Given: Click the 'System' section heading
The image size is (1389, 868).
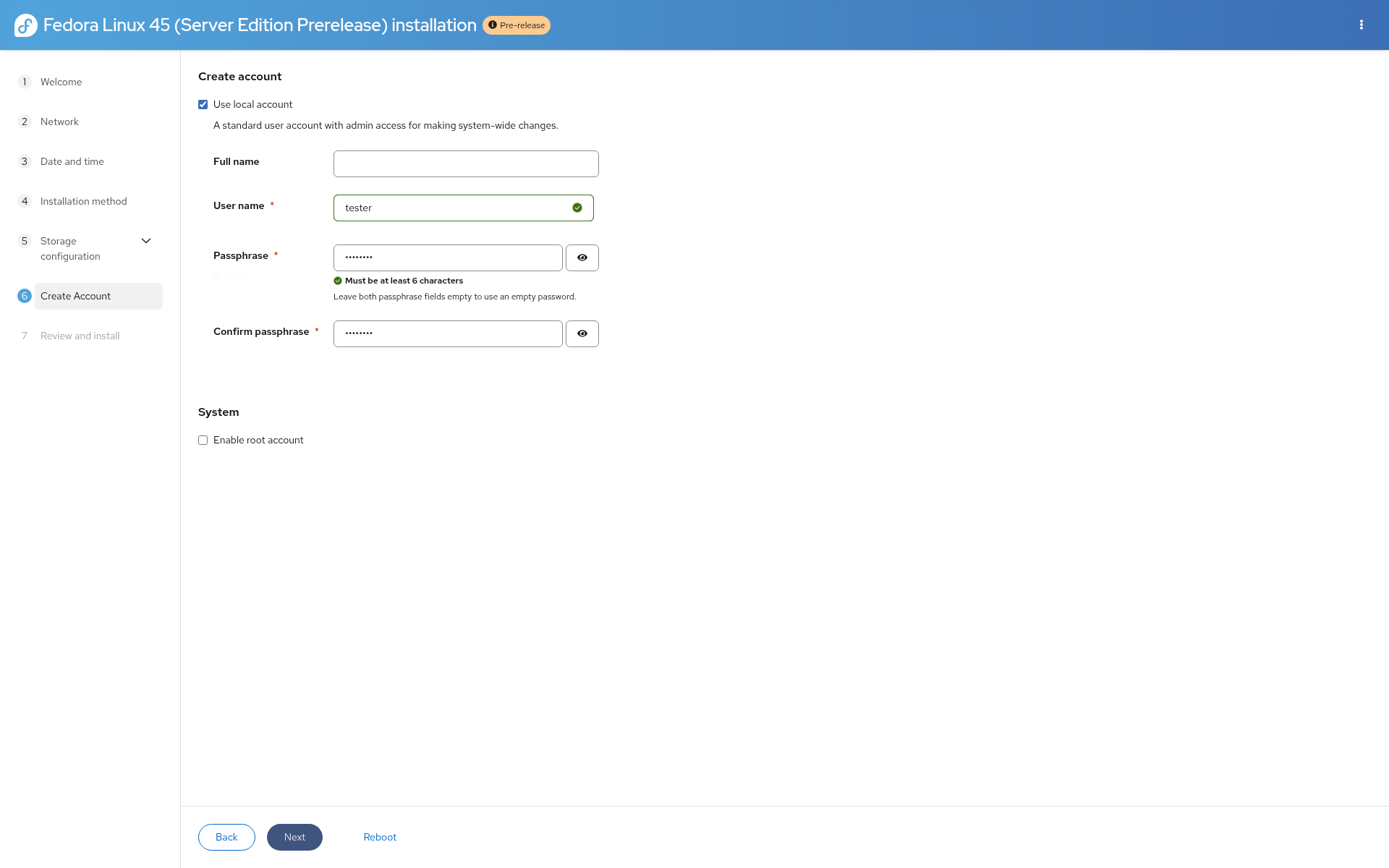Looking at the screenshot, I should coord(218,412).
